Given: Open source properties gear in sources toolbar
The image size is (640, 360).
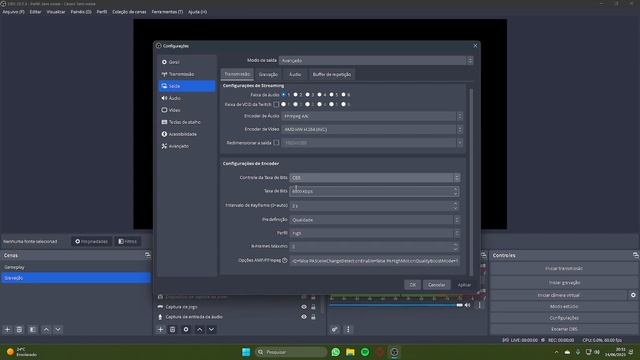Looking at the screenshot, I should (x=186, y=329).
